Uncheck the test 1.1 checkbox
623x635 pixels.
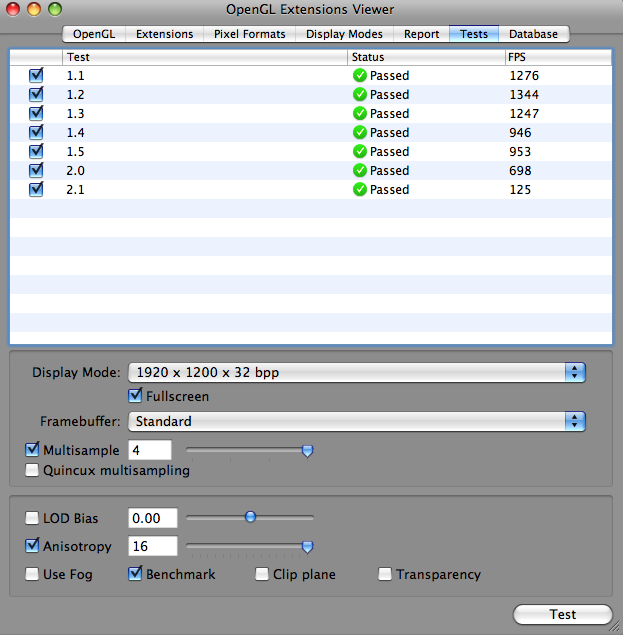[36, 75]
